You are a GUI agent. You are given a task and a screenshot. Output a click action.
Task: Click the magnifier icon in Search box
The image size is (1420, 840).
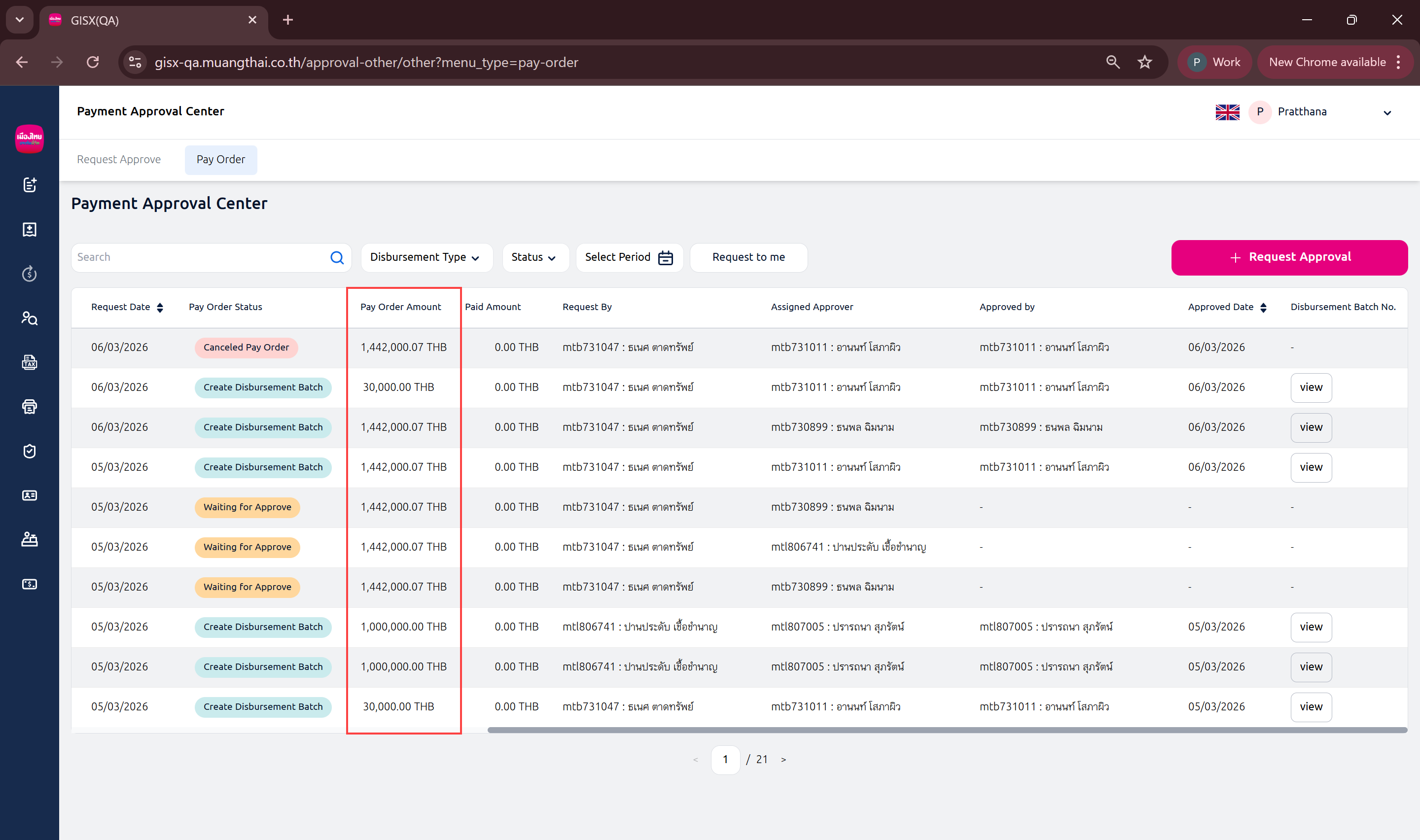(x=337, y=257)
